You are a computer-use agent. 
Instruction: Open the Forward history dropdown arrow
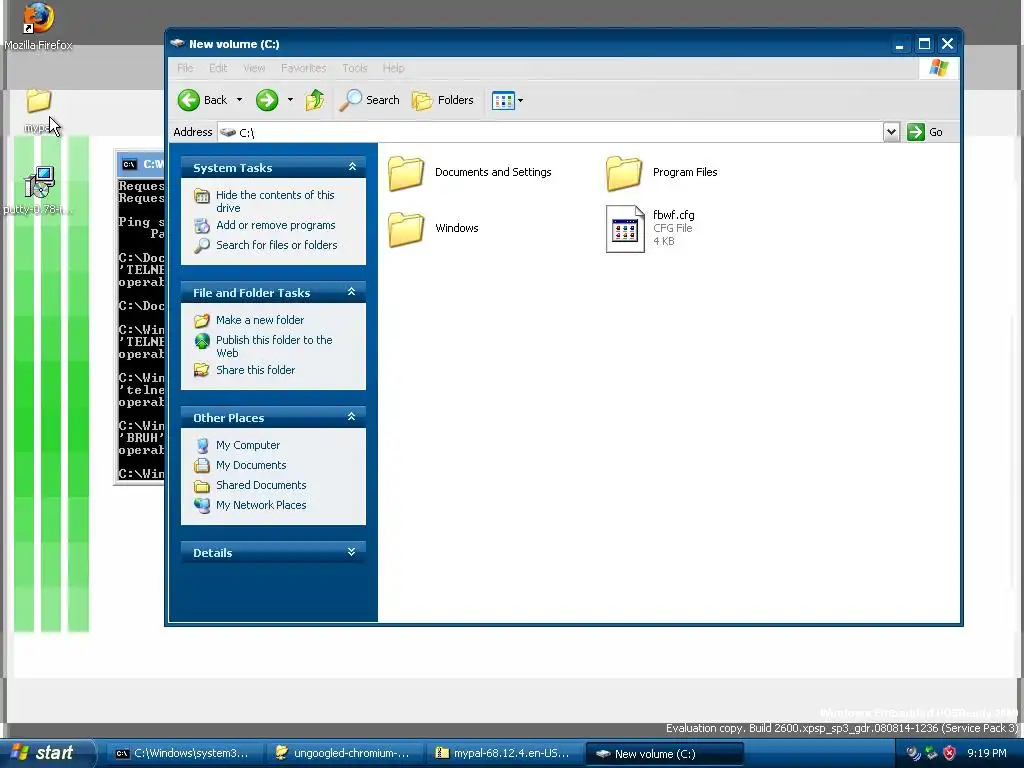(290, 100)
